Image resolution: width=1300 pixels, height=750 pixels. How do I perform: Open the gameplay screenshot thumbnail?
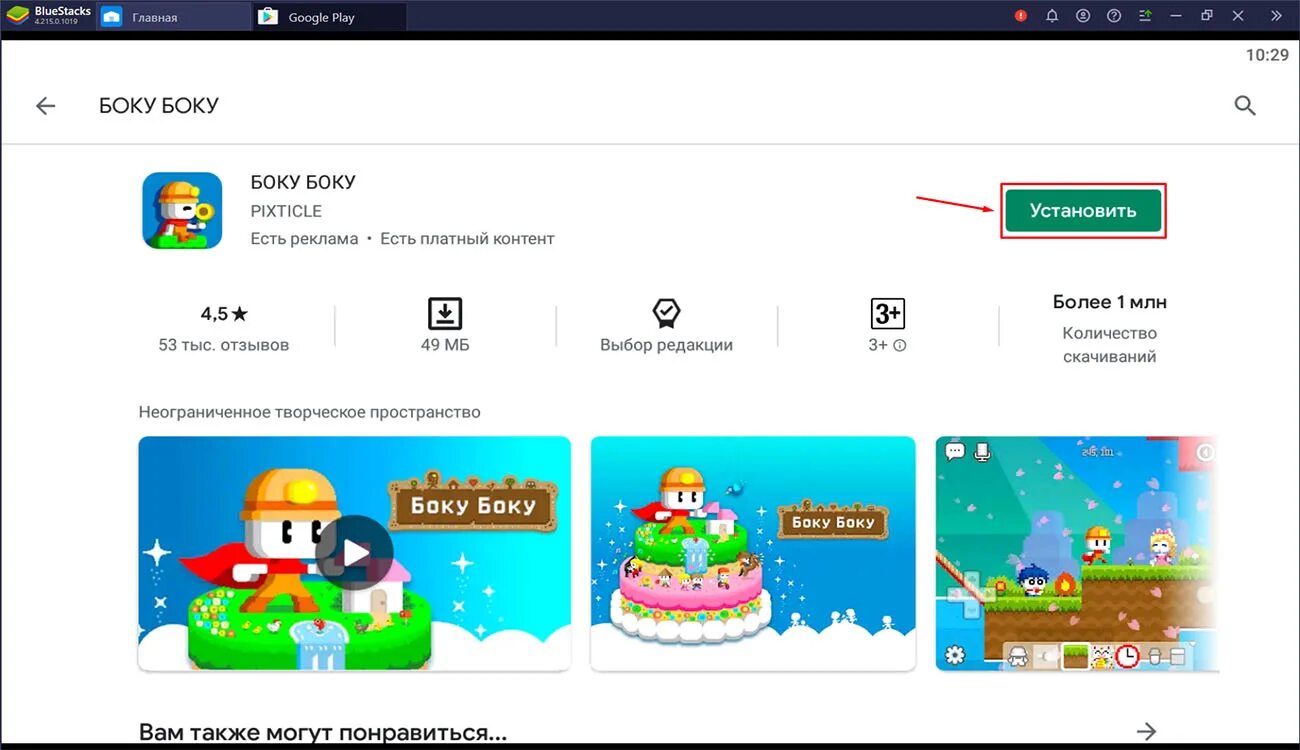coord(1078,553)
